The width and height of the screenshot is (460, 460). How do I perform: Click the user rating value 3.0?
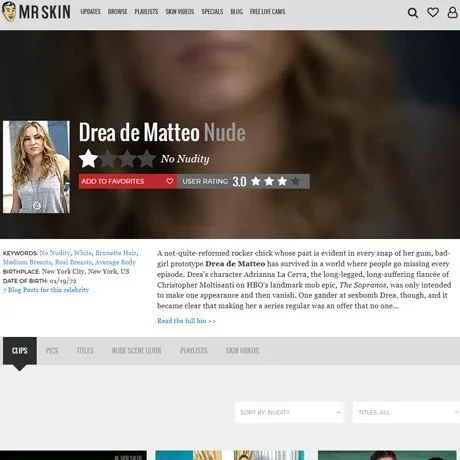(239, 182)
